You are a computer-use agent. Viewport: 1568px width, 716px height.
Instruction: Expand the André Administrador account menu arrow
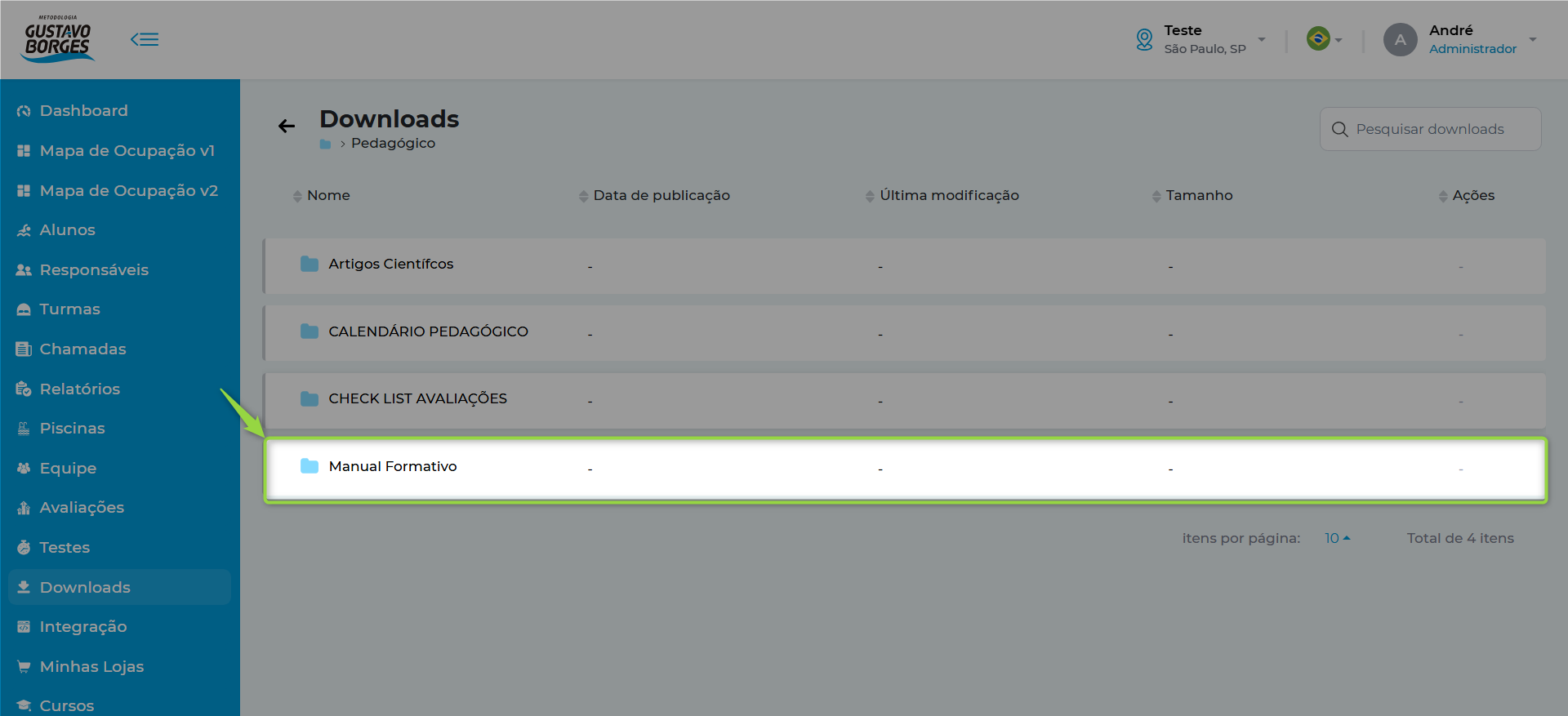pos(1533,39)
